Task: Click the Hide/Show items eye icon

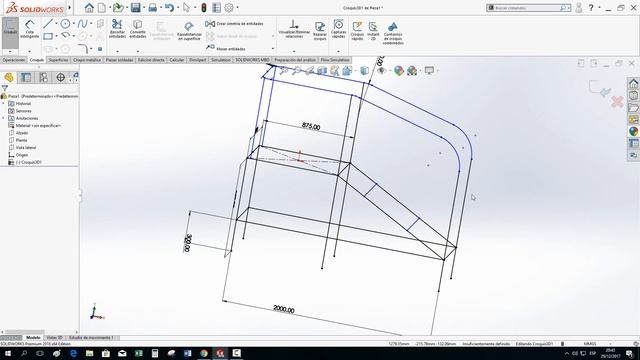Action: pyautogui.click(x=381, y=71)
